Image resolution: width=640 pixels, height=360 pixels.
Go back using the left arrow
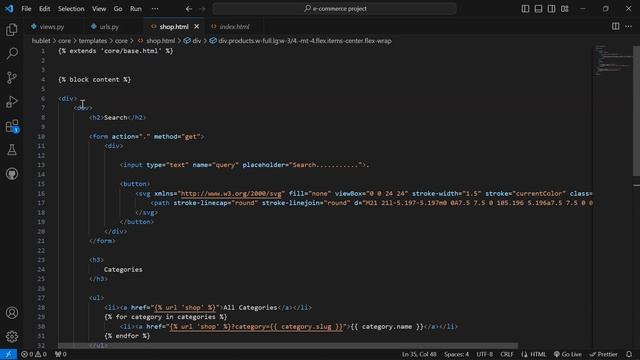[189, 9]
